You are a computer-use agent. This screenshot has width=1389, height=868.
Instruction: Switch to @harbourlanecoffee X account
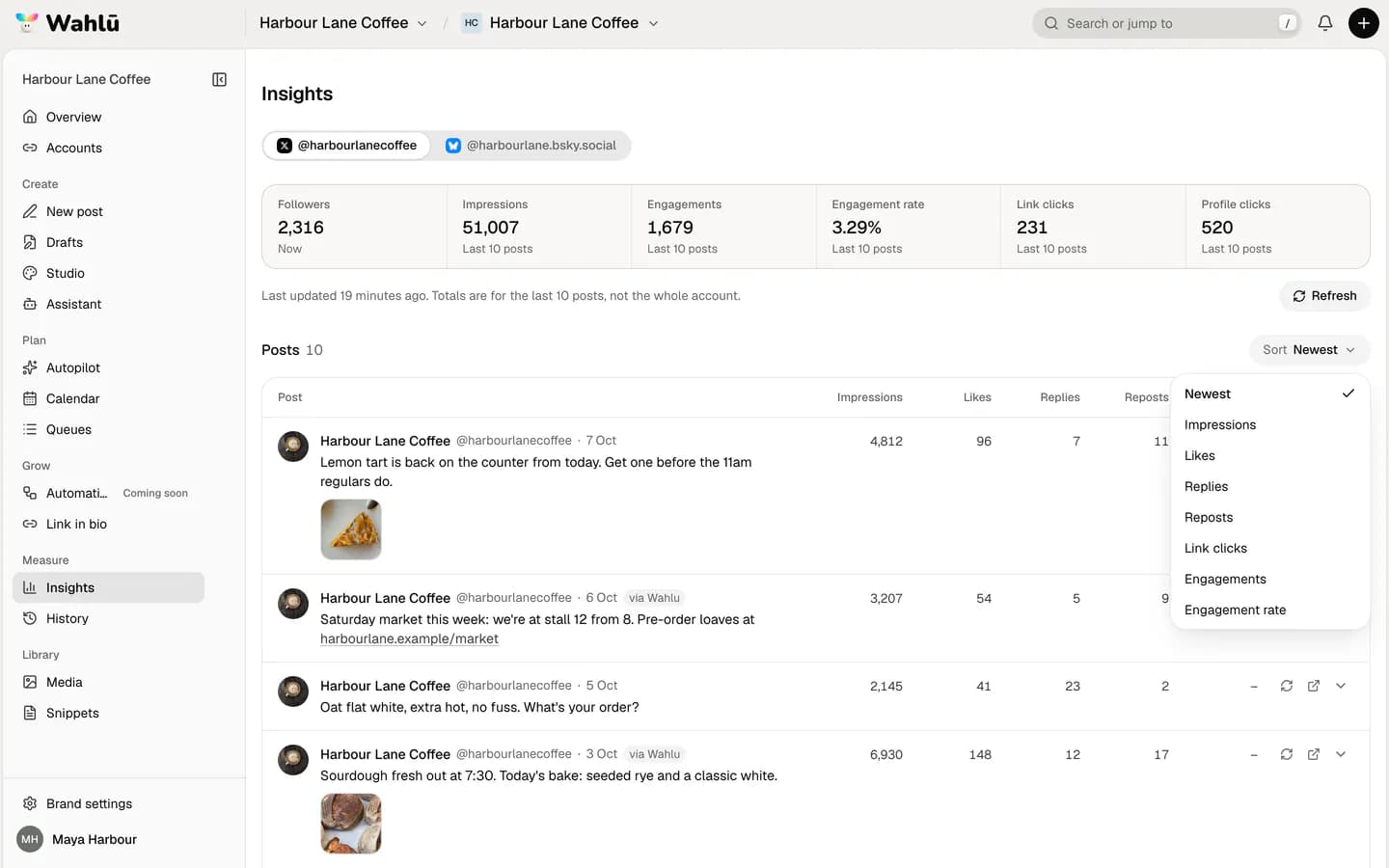[x=347, y=146]
